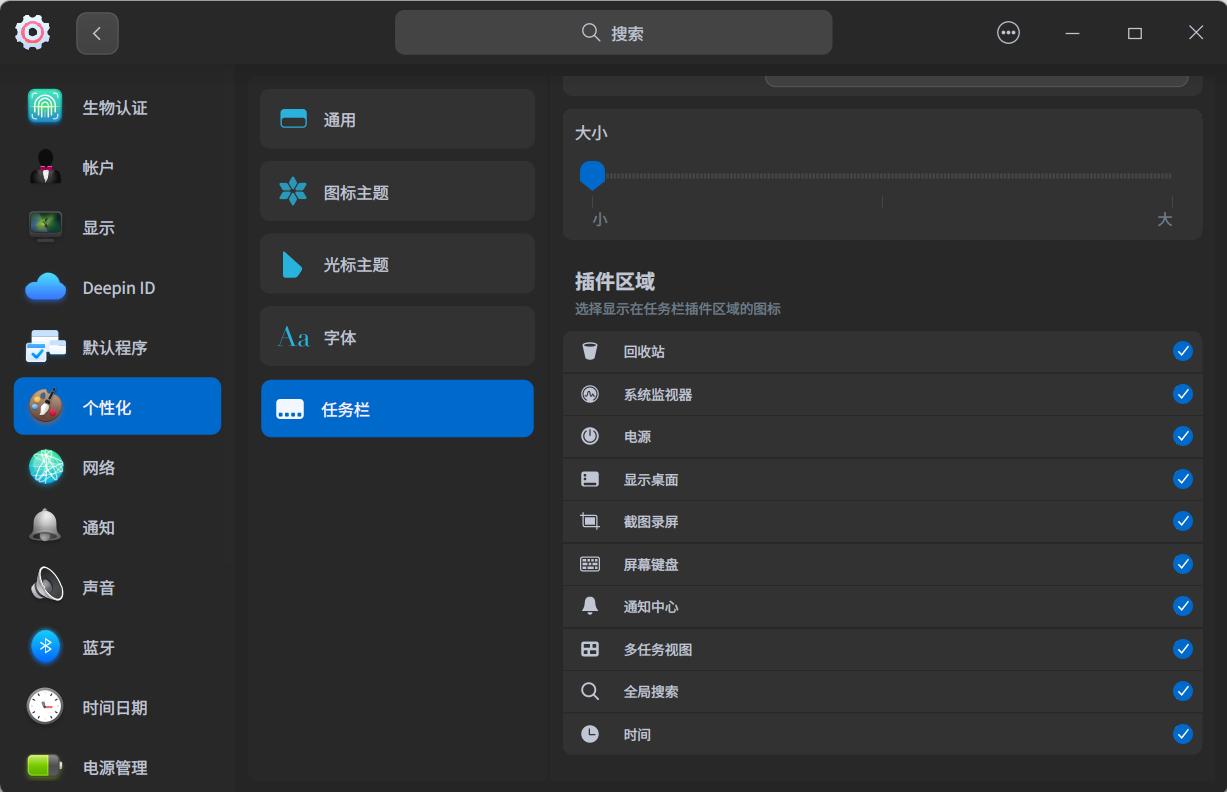Screen dimensions: 1227x792
Task: Click the 大小 size label
Action: point(591,133)
